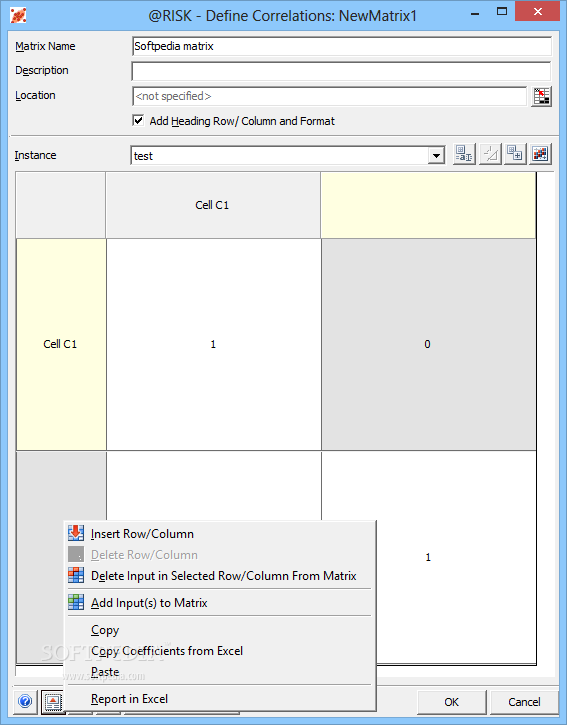
Task: Click the top-left matrix cell with value 1
Action: pos(213,344)
